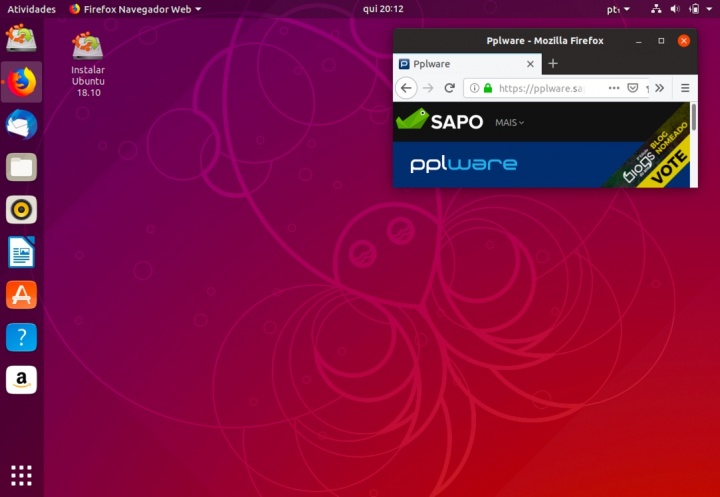Show site information for pplware
The width and height of the screenshot is (720, 497).
click(x=474, y=88)
